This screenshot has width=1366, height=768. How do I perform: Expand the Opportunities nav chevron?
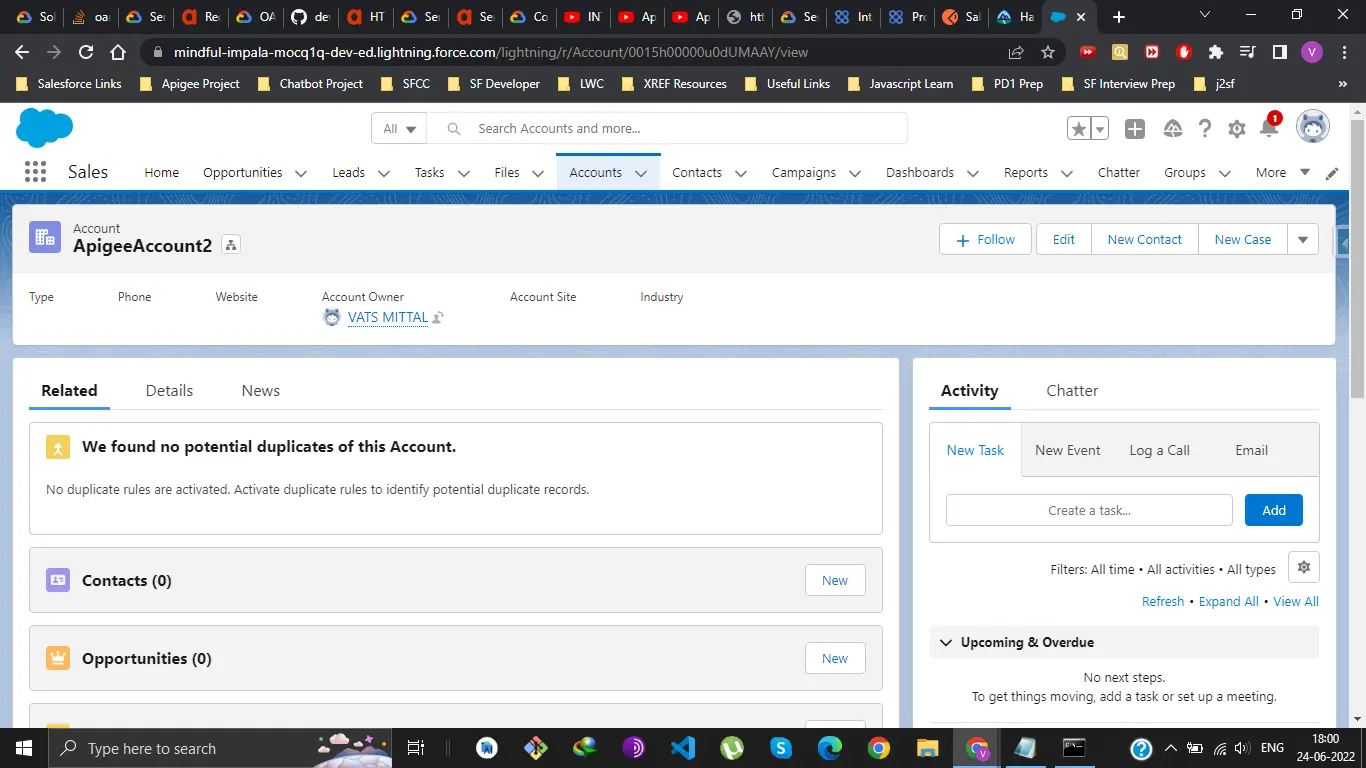pyautogui.click(x=301, y=173)
